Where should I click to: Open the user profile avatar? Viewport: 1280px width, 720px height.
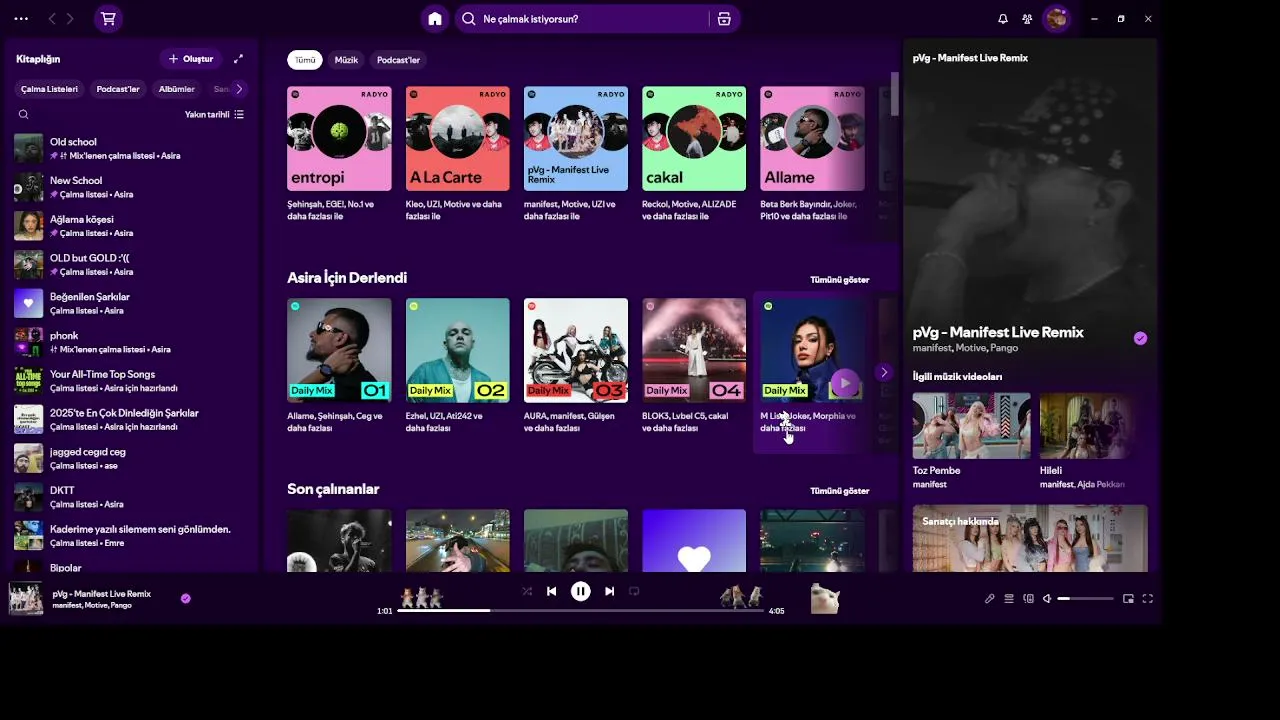tap(1056, 19)
